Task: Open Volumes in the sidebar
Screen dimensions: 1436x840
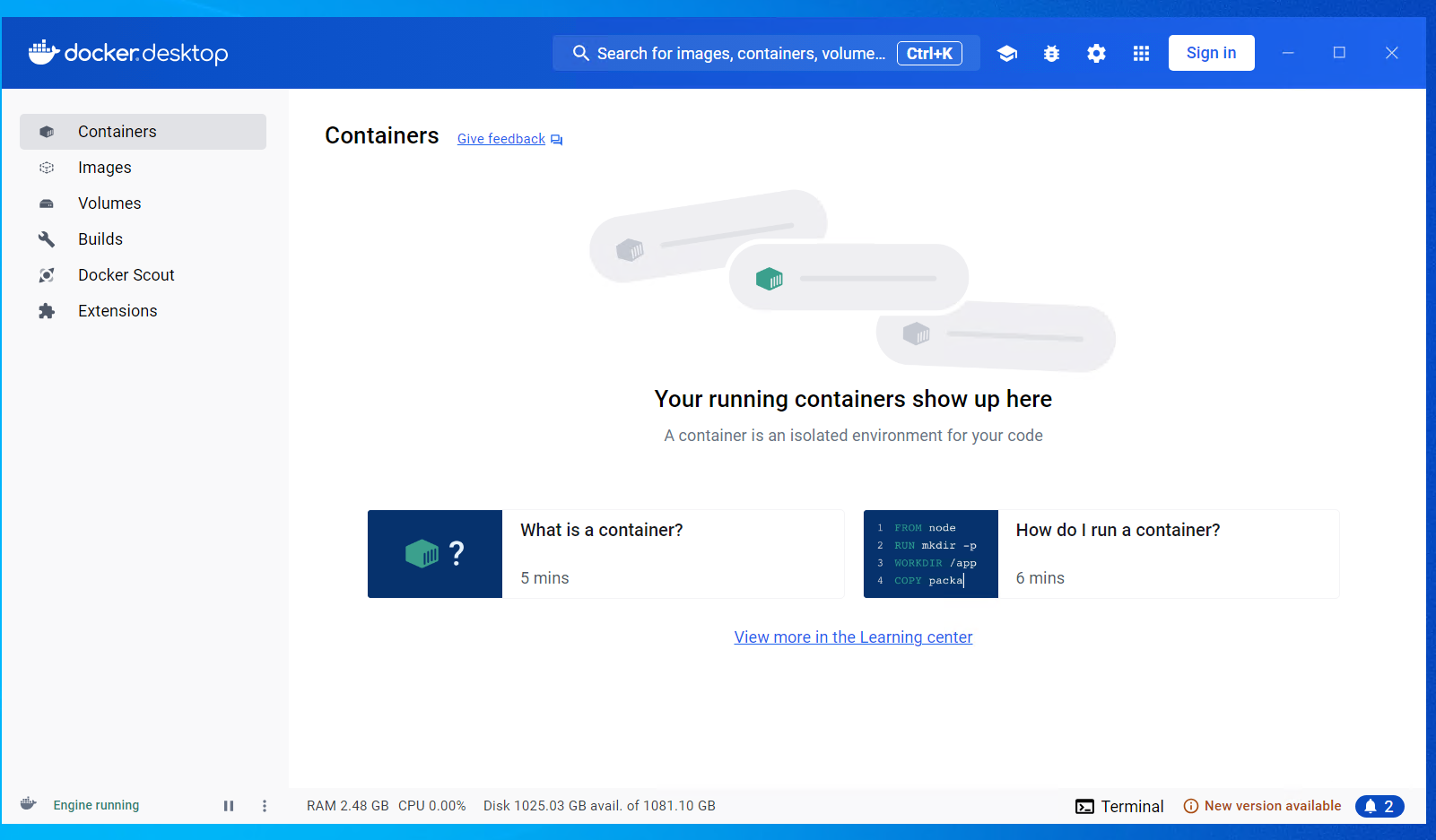Action: 143,204
